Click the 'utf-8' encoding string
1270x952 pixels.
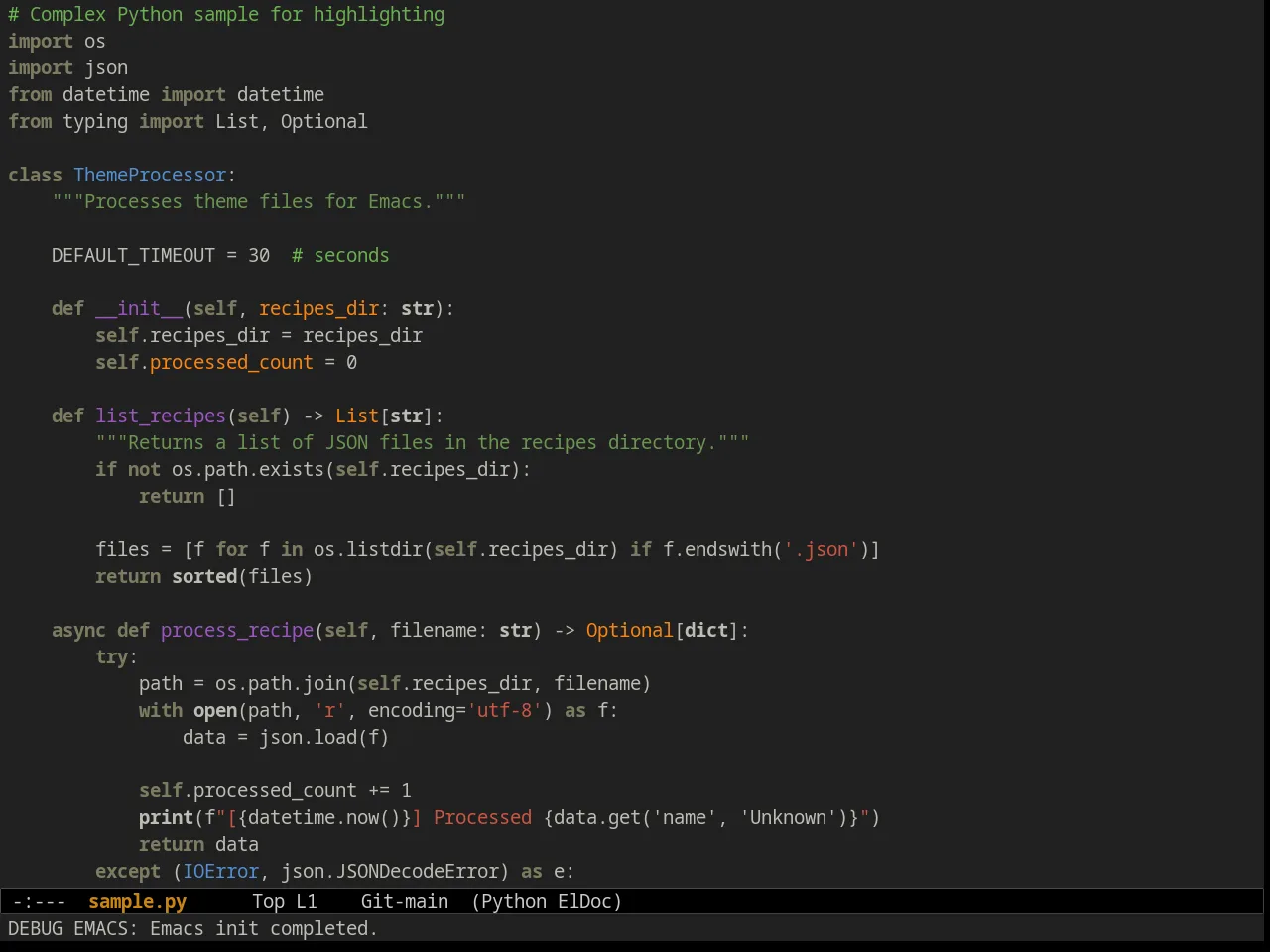[504, 710]
